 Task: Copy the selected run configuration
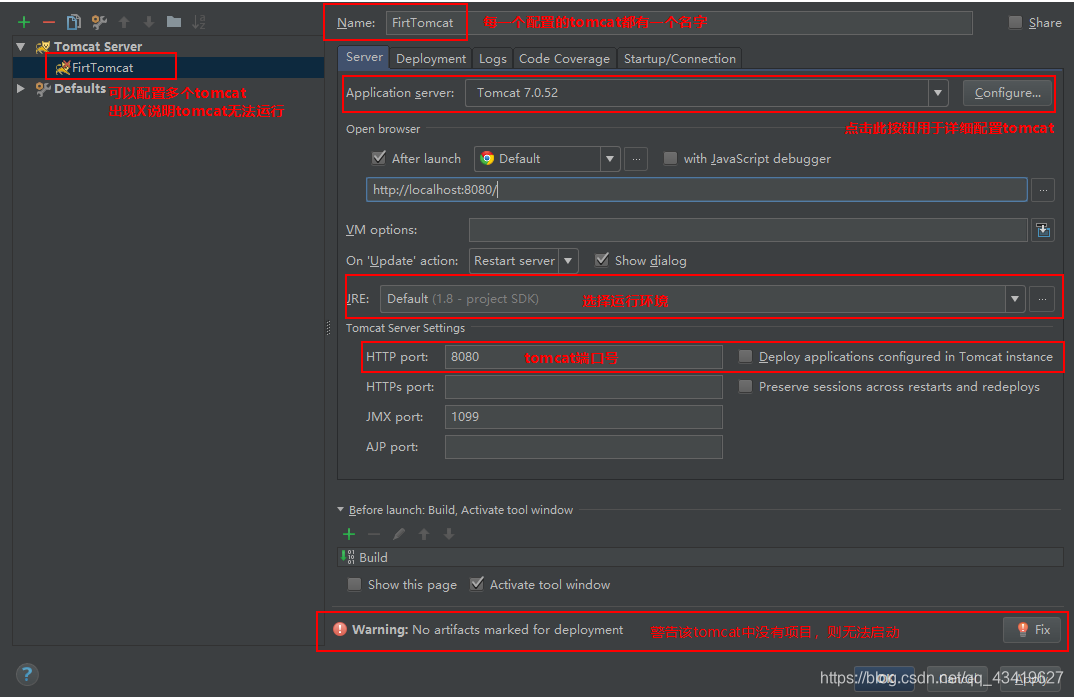[73, 22]
